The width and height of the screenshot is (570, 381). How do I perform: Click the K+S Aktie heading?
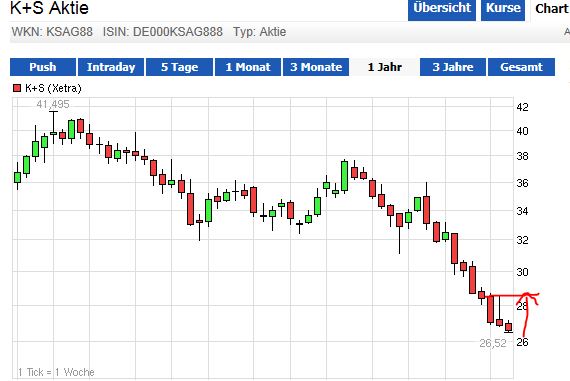click(x=49, y=8)
